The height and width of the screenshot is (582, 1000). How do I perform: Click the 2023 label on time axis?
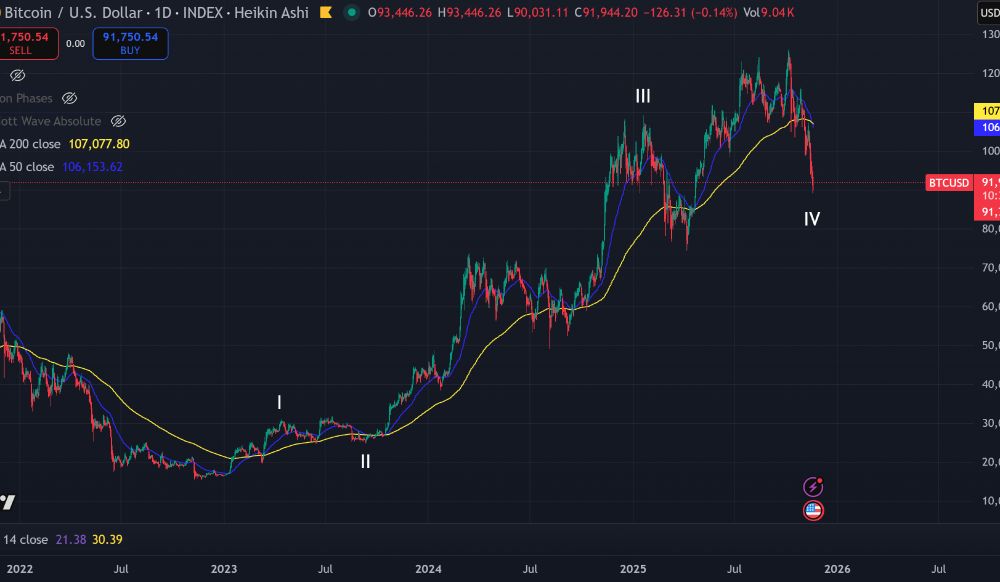click(x=224, y=569)
